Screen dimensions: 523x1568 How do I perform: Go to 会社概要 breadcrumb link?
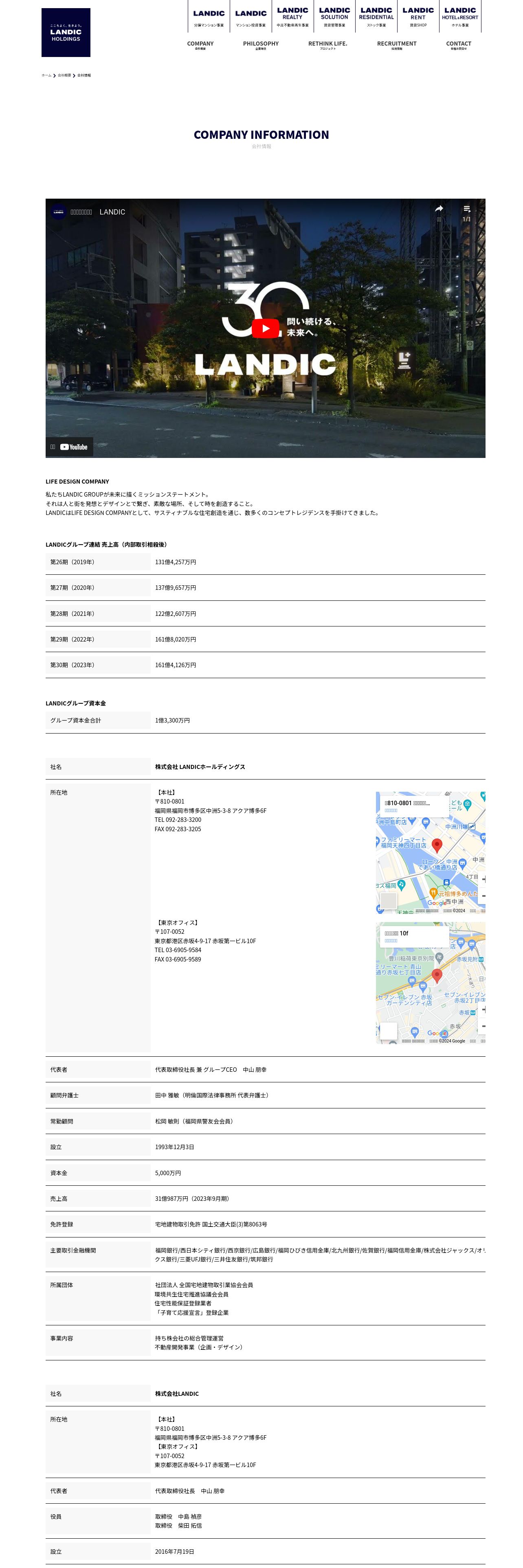tap(64, 75)
